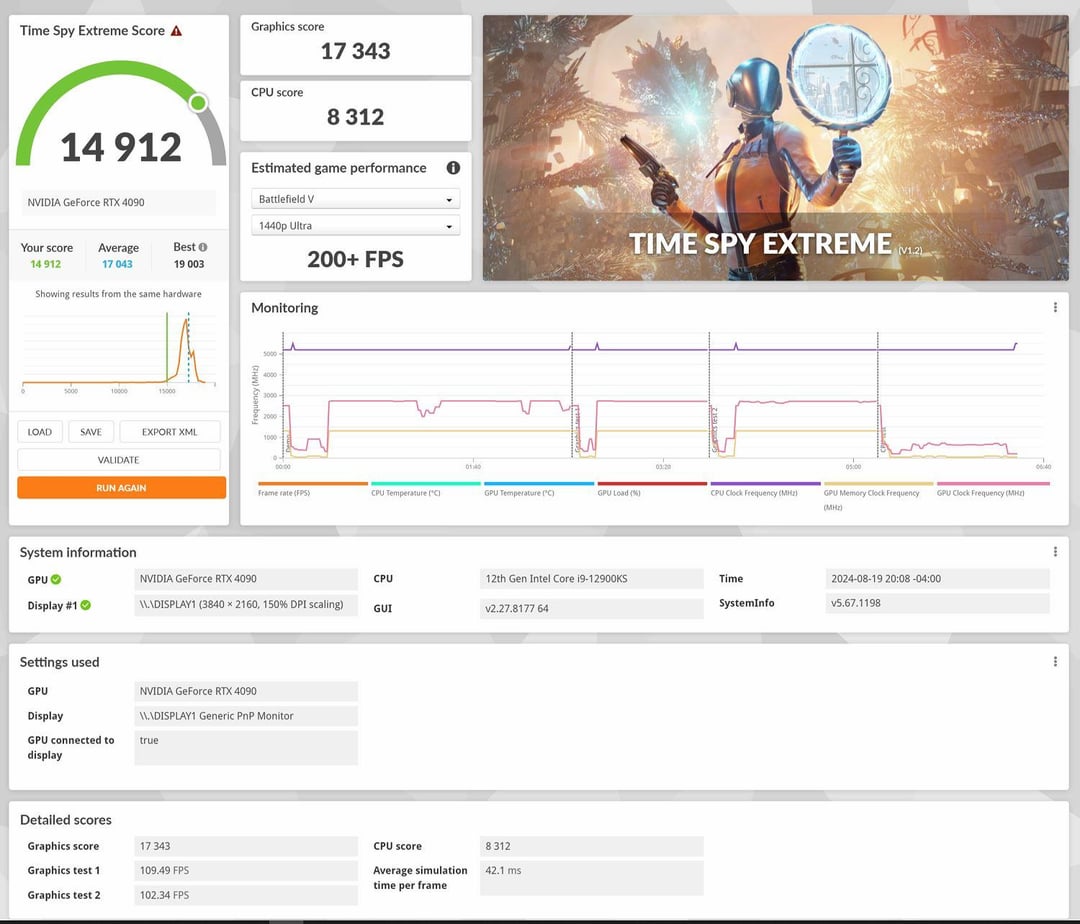Viewport: 1080px width, 924px height.
Task: Click the EXPORT XML button
Action: click(x=169, y=432)
